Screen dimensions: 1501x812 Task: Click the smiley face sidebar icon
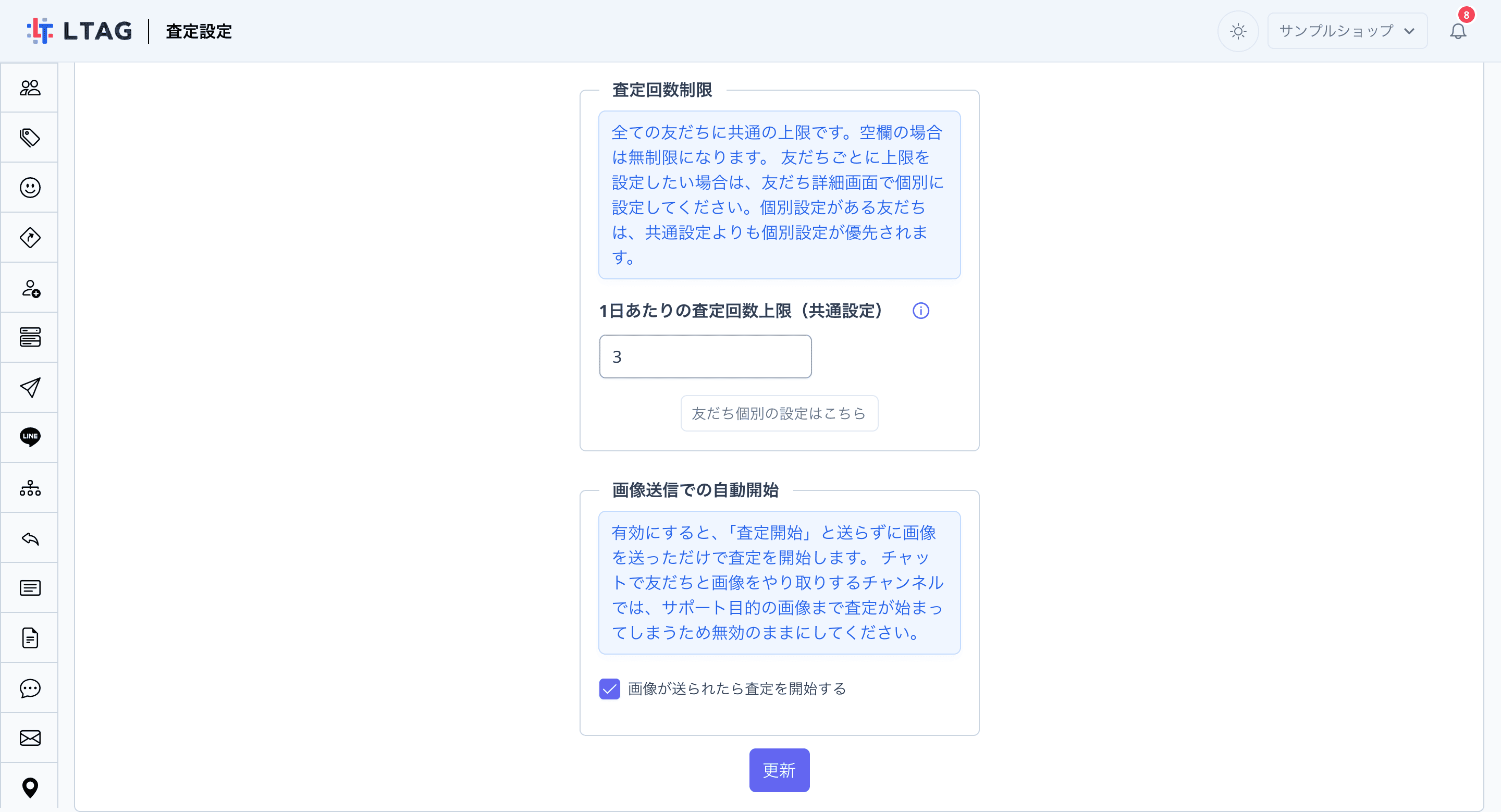click(x=30, y=188)
